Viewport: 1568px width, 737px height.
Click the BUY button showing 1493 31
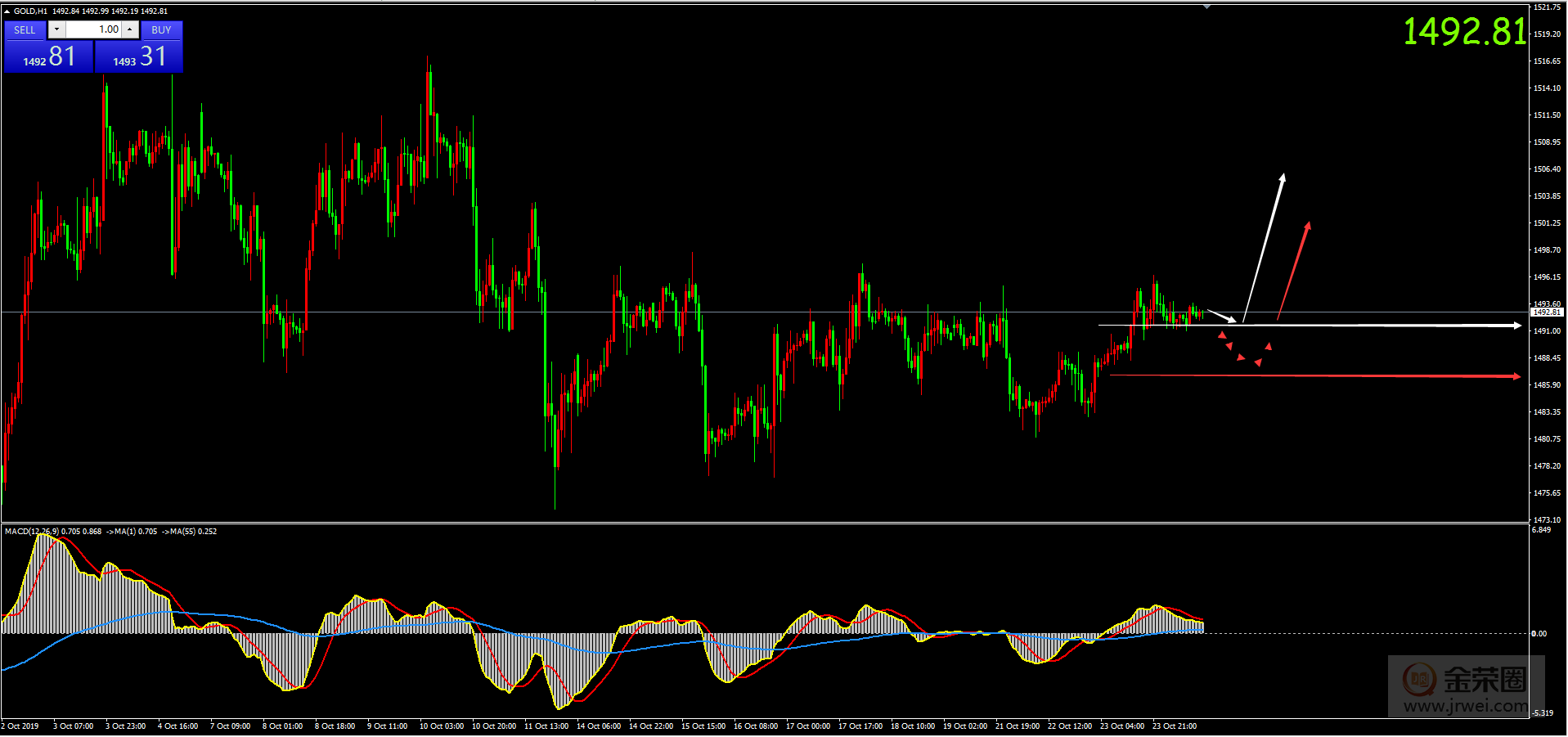pyautogui.click(x=140, y=56)
